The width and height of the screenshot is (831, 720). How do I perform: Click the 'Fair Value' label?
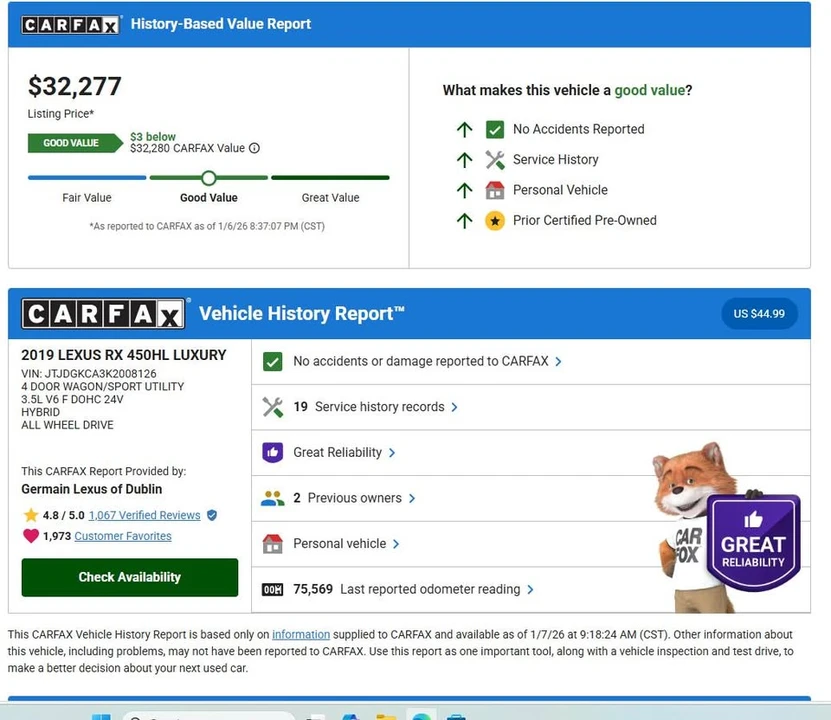[x=87, y=198]
